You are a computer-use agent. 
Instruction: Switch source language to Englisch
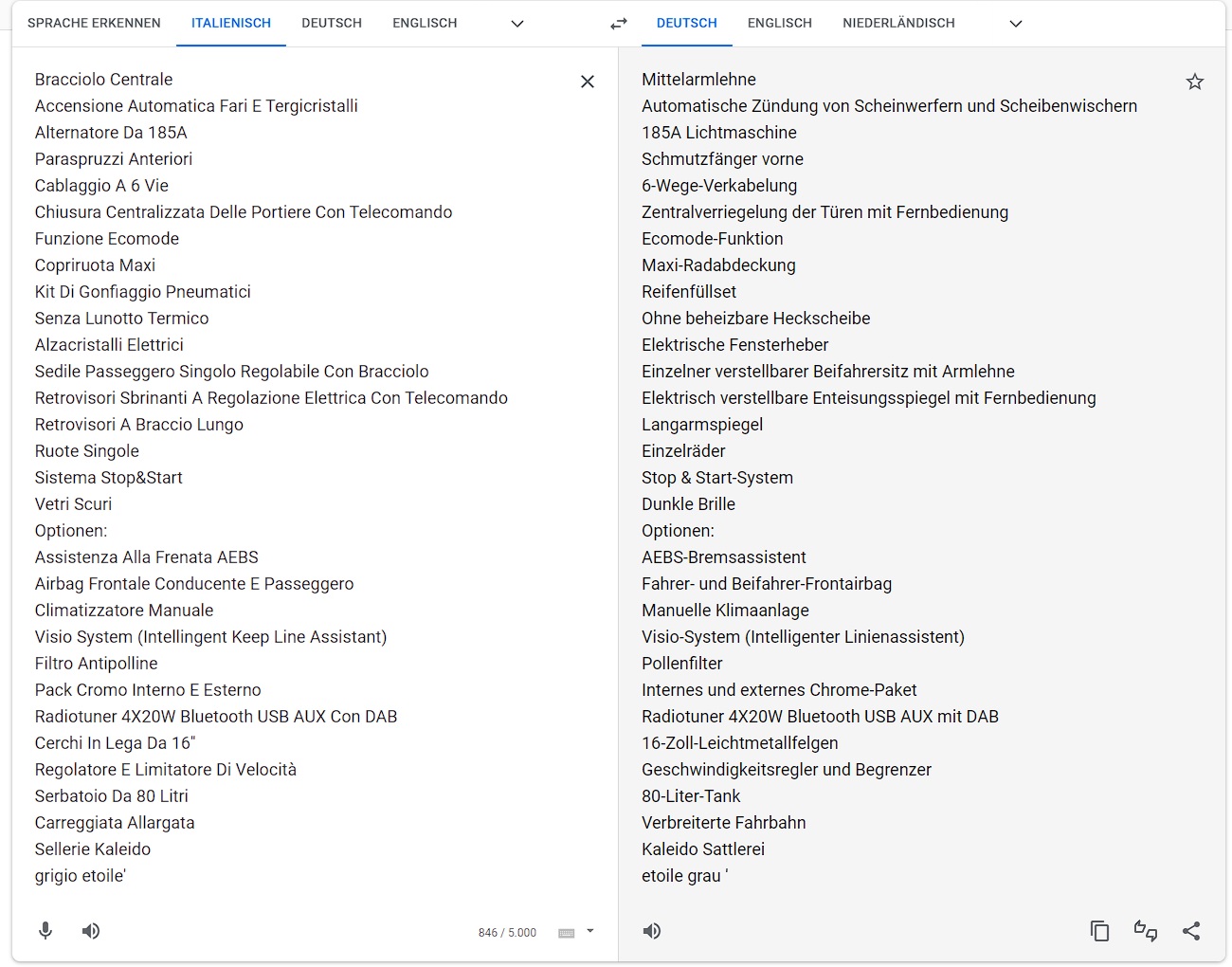point(425,23)
